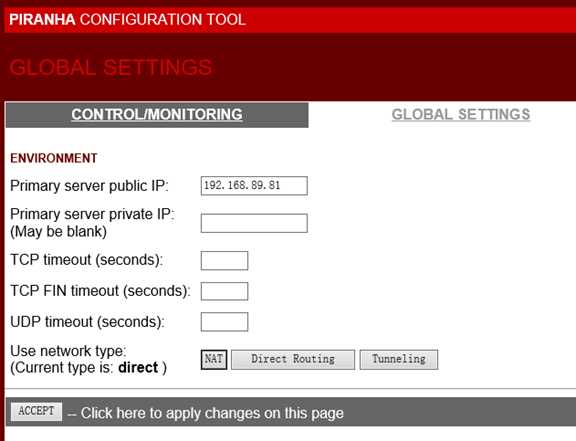Click the 'Primary server public IP:' label
The image size is (576, 441).
tap(89, 186)
